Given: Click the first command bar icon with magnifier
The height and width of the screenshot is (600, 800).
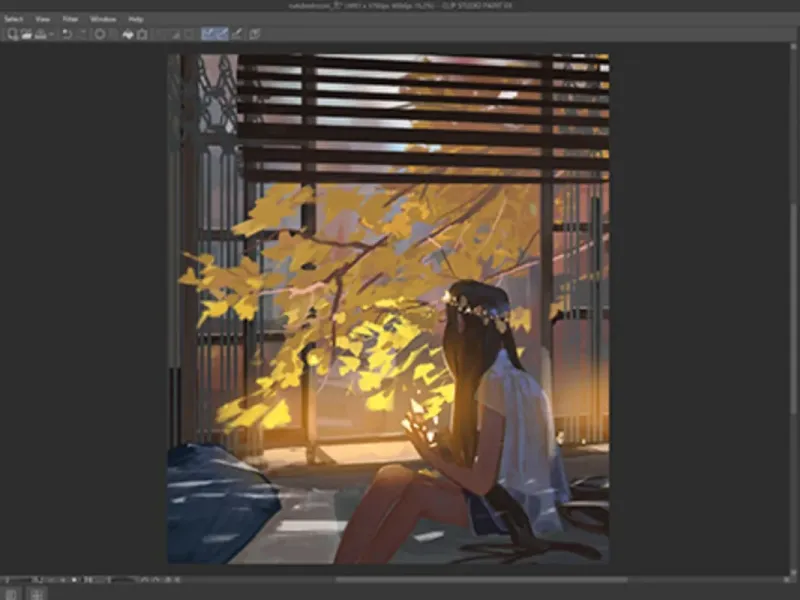Looking at the screenshot, I should 12,34.
